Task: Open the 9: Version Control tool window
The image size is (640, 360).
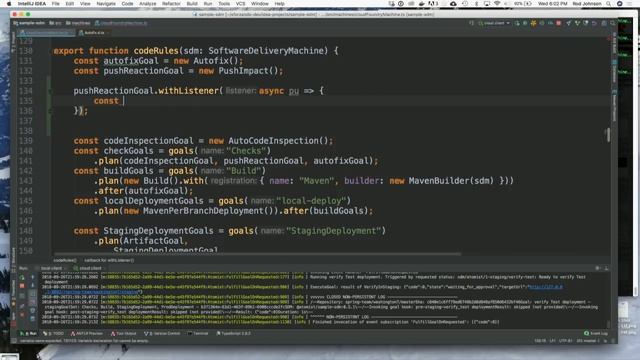Action: point(162,333)
